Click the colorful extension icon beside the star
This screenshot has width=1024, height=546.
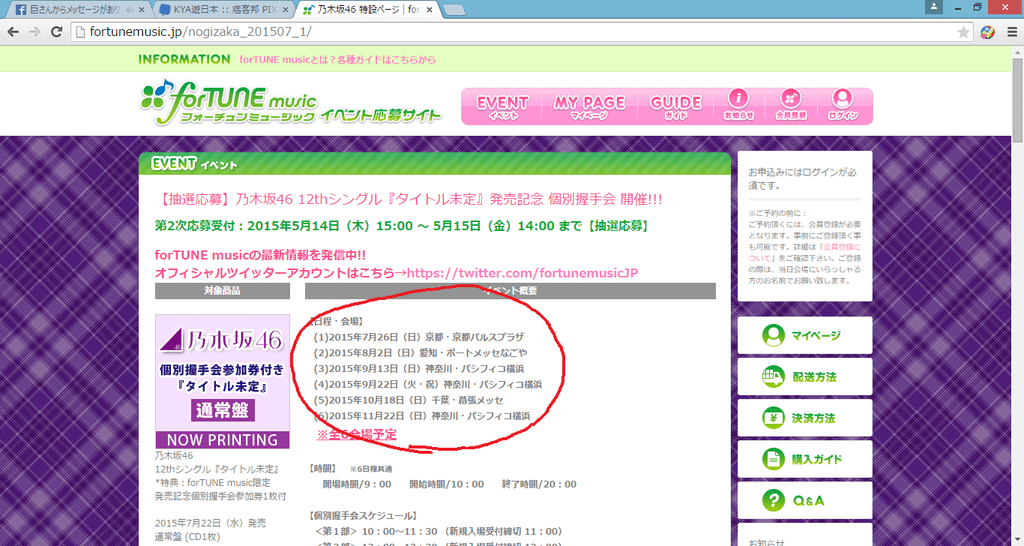(987, 31)
